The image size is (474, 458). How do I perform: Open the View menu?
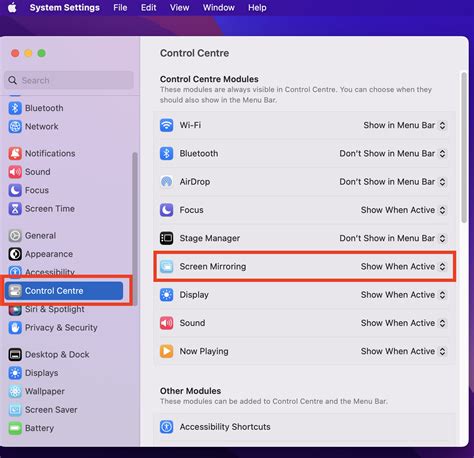click(179, 7)
